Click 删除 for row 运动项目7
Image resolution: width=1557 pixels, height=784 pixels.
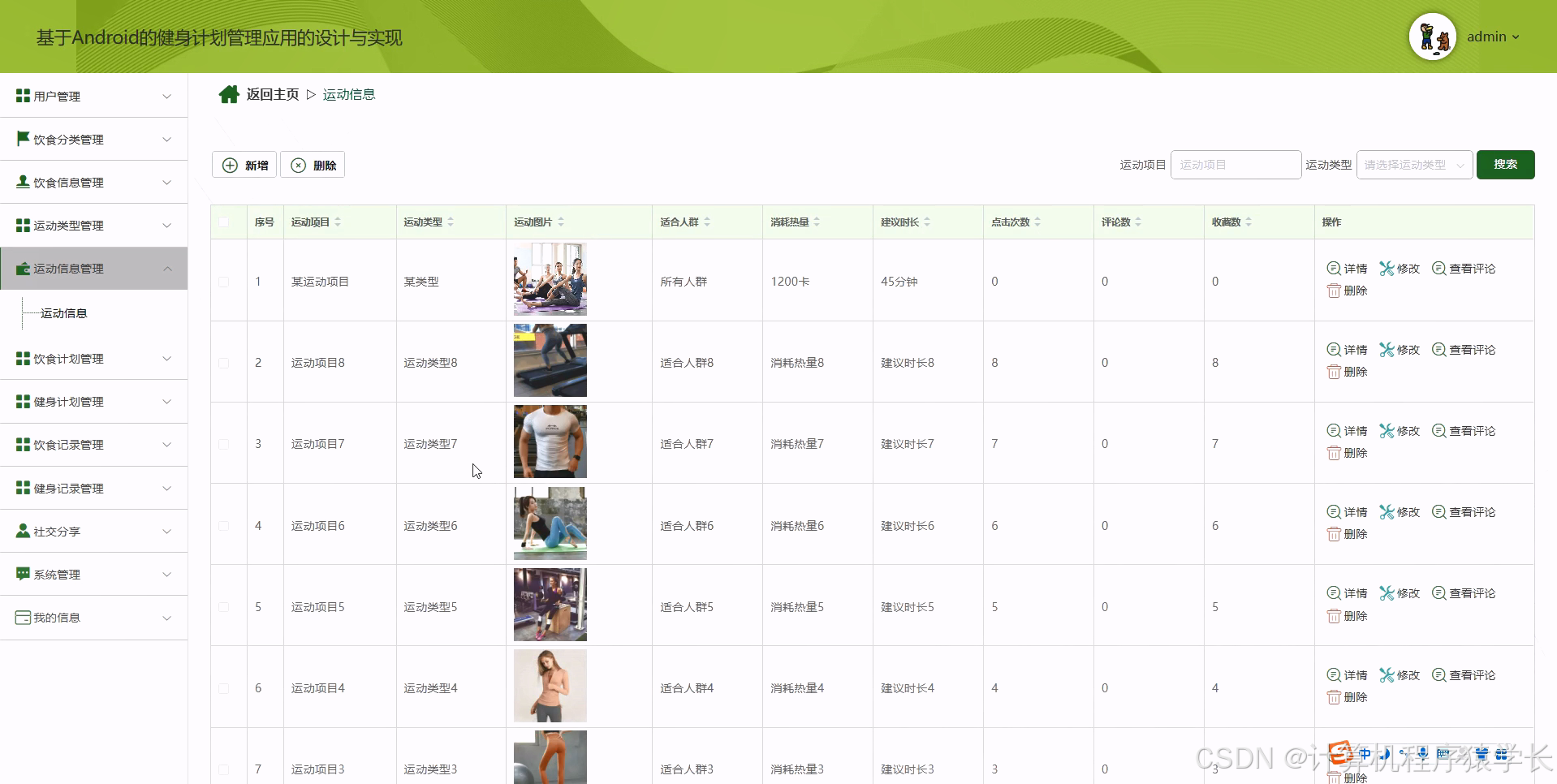coord(1347,453)
